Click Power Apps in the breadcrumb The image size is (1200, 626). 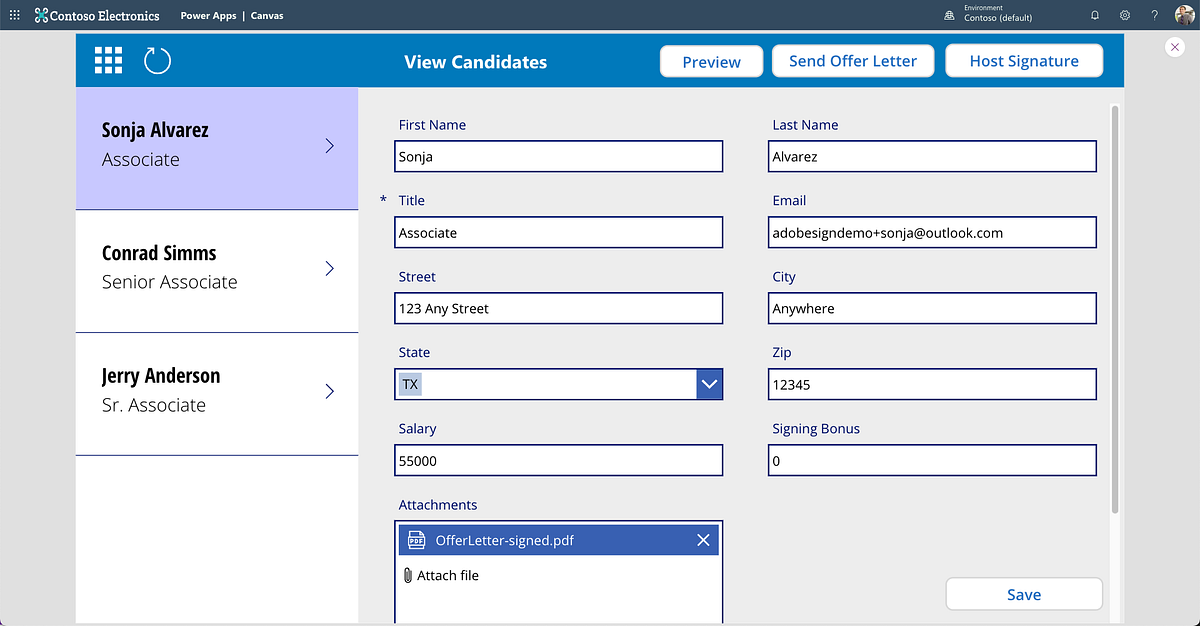208,15
